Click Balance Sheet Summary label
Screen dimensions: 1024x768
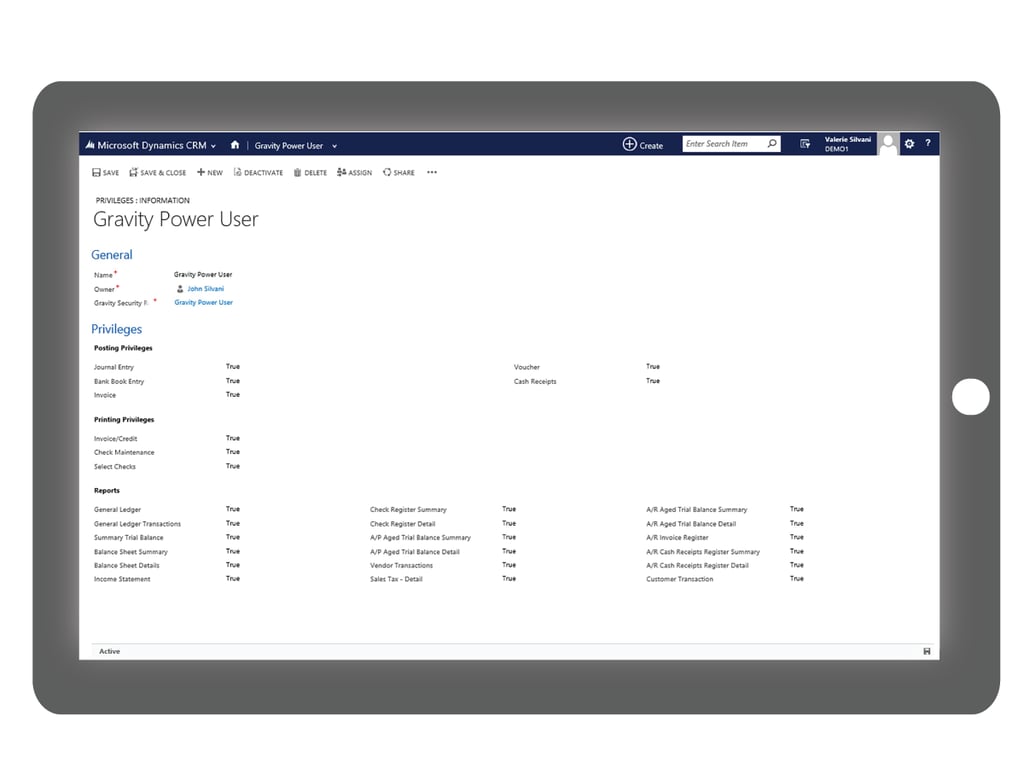(x=131, y=552)
